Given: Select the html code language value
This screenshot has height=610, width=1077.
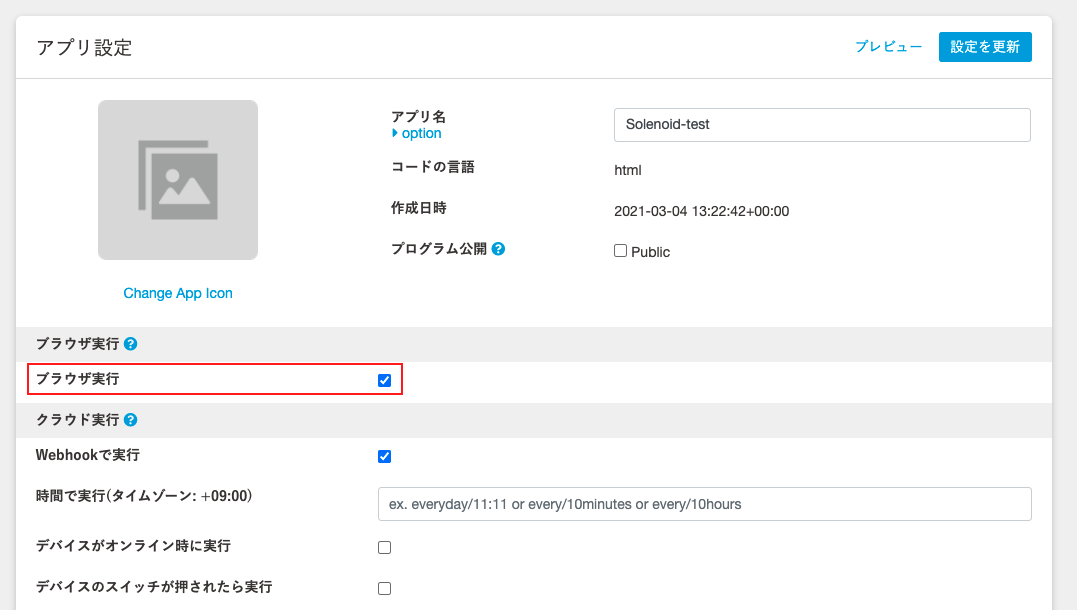Looking at the screenshot, I should click(x=628, y=170).
